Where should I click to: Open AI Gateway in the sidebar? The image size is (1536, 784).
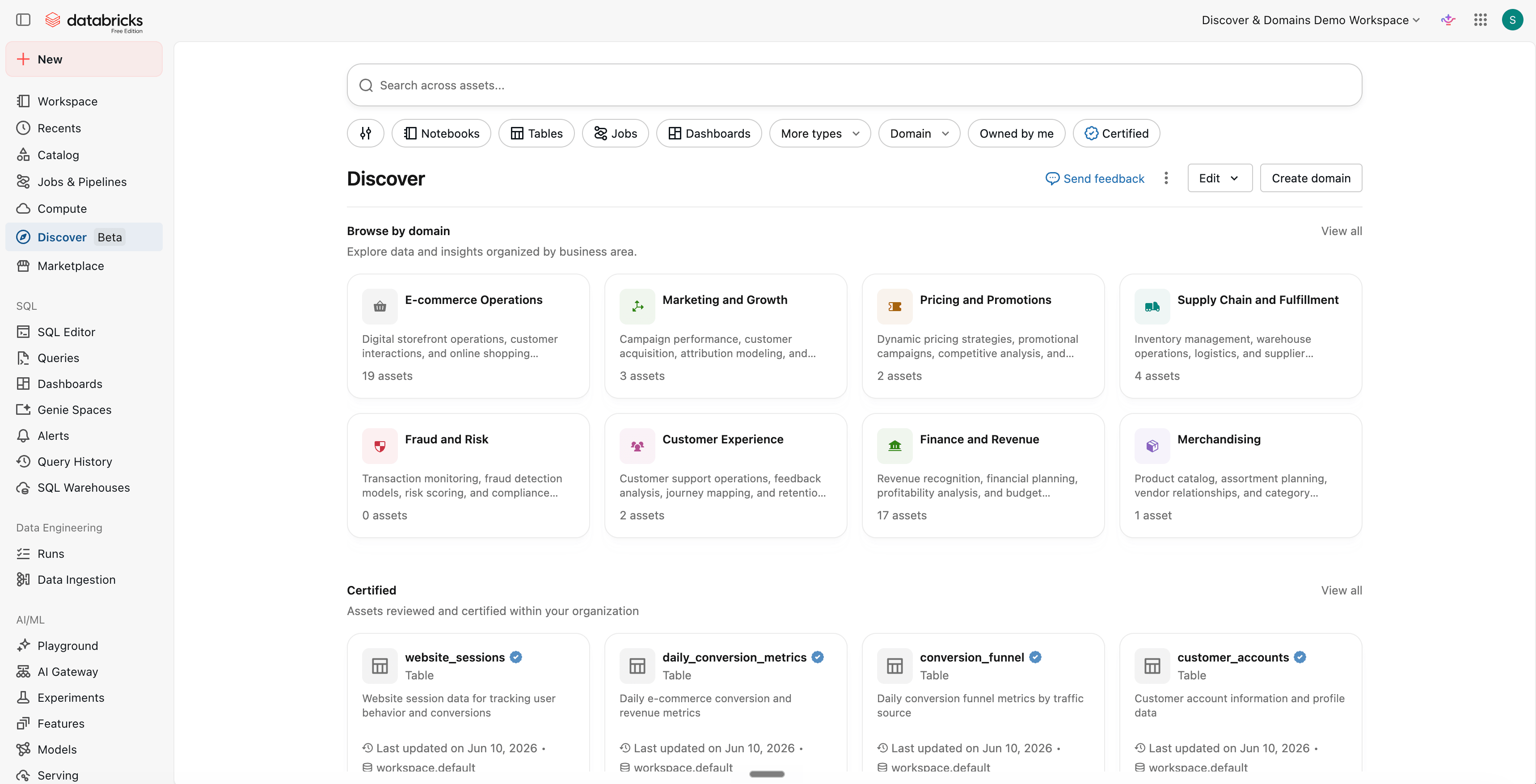pyautogui.click(x=84, y=672)
